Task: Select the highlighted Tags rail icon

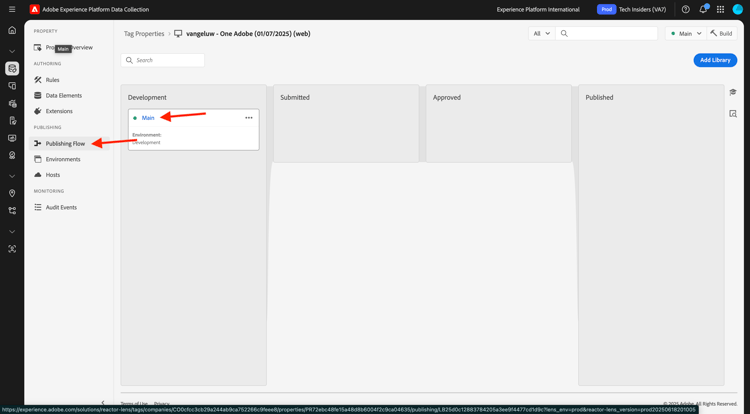Action: (12, 68)
